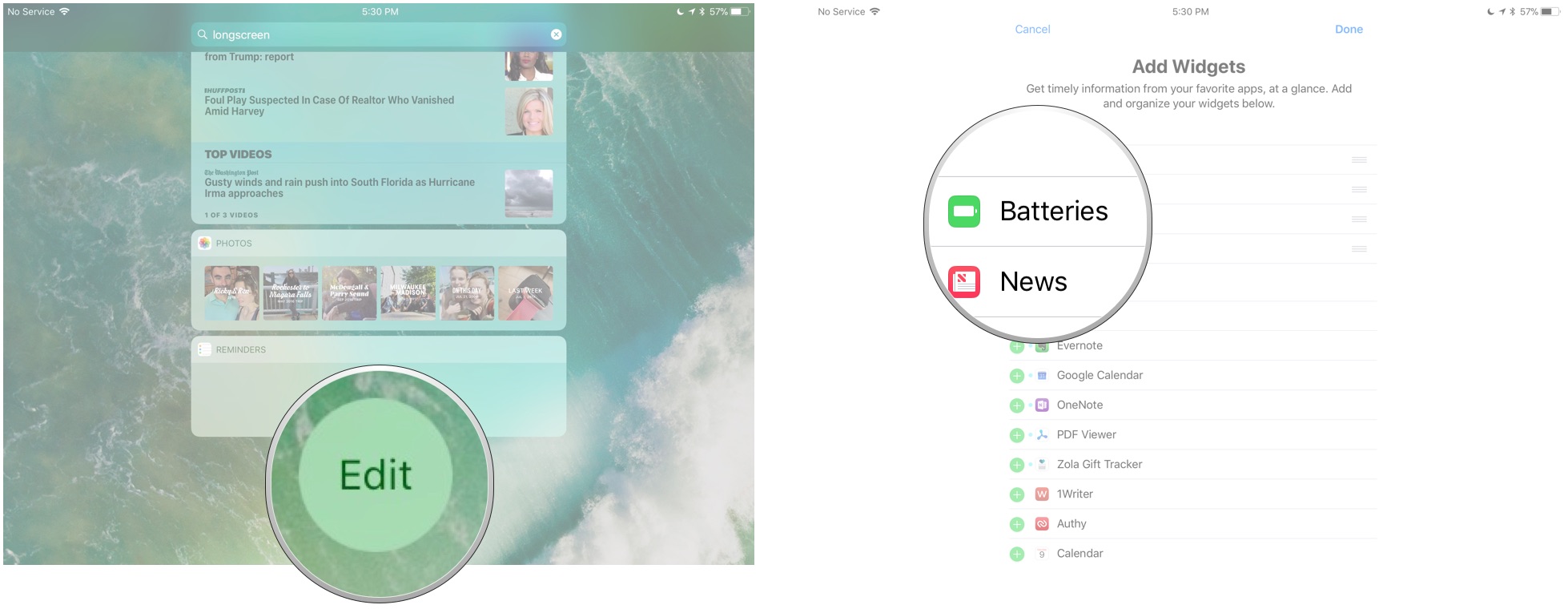
Task: Tap the Wi-Fi icon in the left status bar
Action: [x=64, y=11]
